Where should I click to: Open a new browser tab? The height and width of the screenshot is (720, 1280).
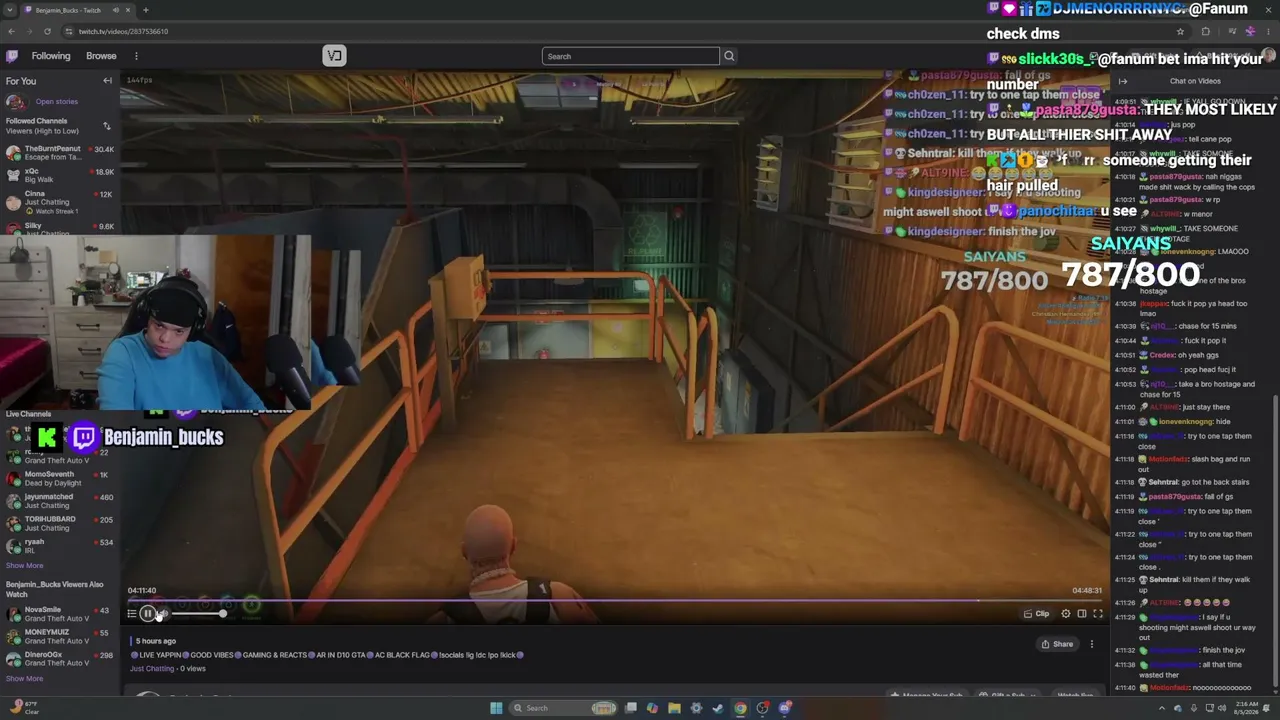(x=146, y=10)
